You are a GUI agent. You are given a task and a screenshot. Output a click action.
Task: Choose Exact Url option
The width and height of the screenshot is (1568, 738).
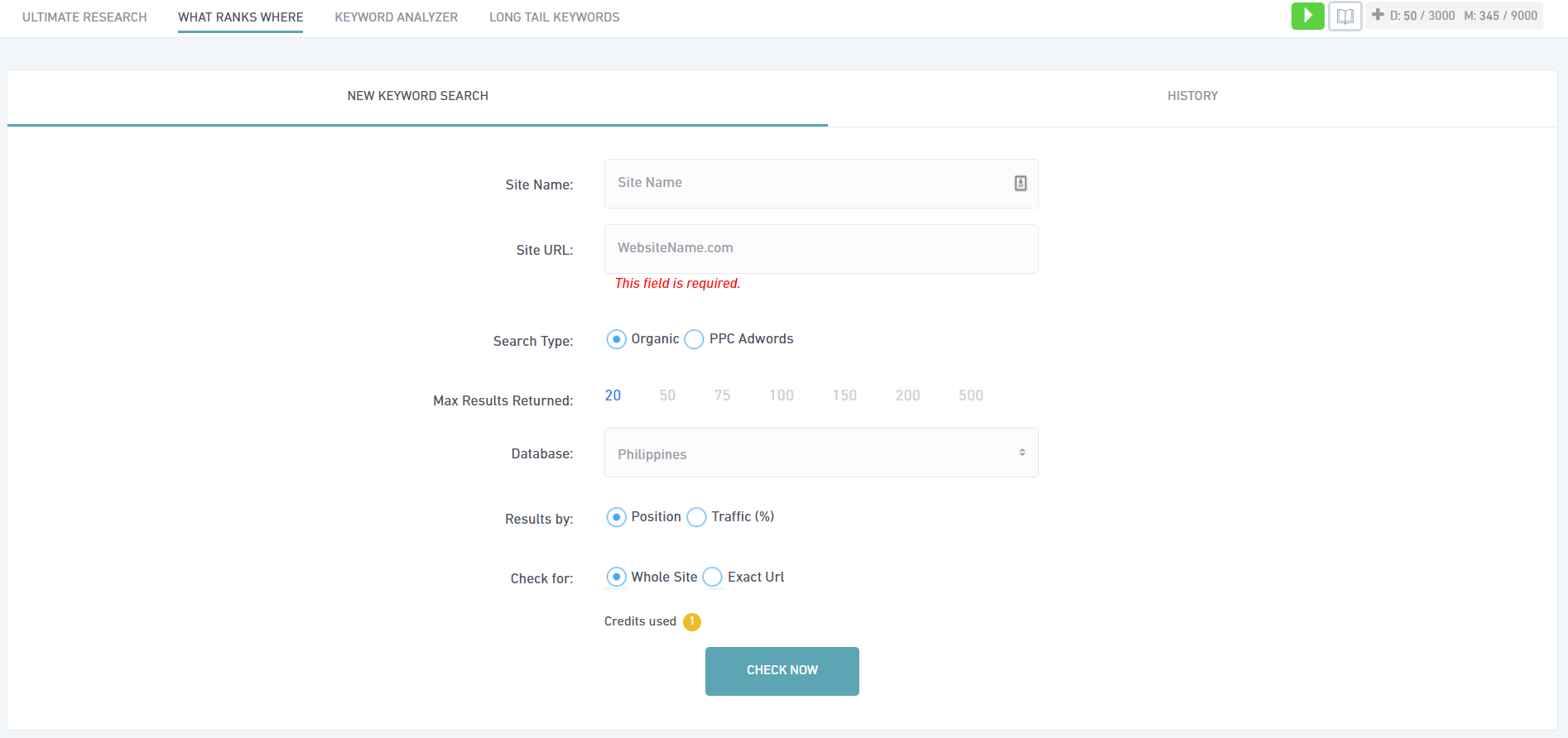[x=713, y=577]
